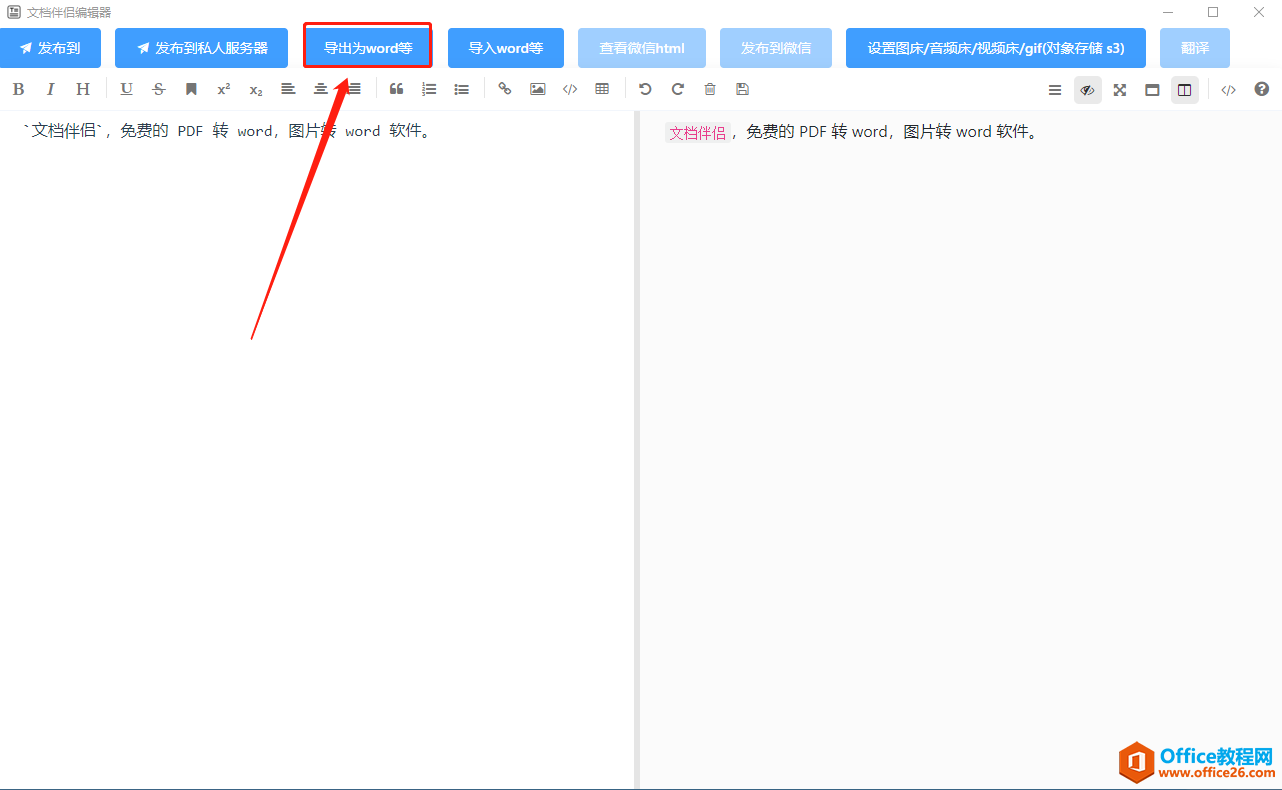Click the 翻译 button
This screenshot has height=790, width=1282.
click(1195, 48)
